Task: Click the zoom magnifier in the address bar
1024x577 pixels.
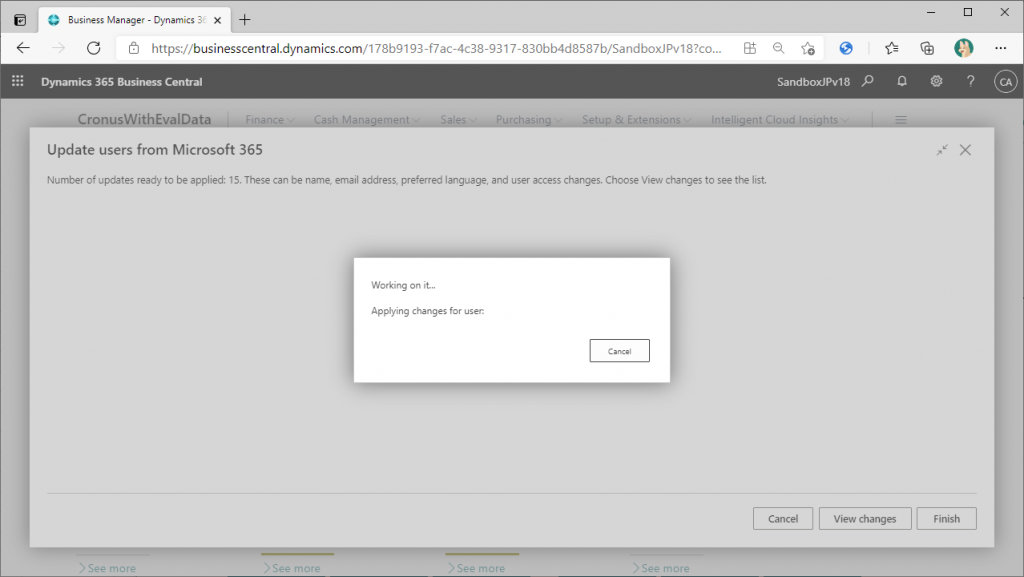Action: [x=778, y=48]
